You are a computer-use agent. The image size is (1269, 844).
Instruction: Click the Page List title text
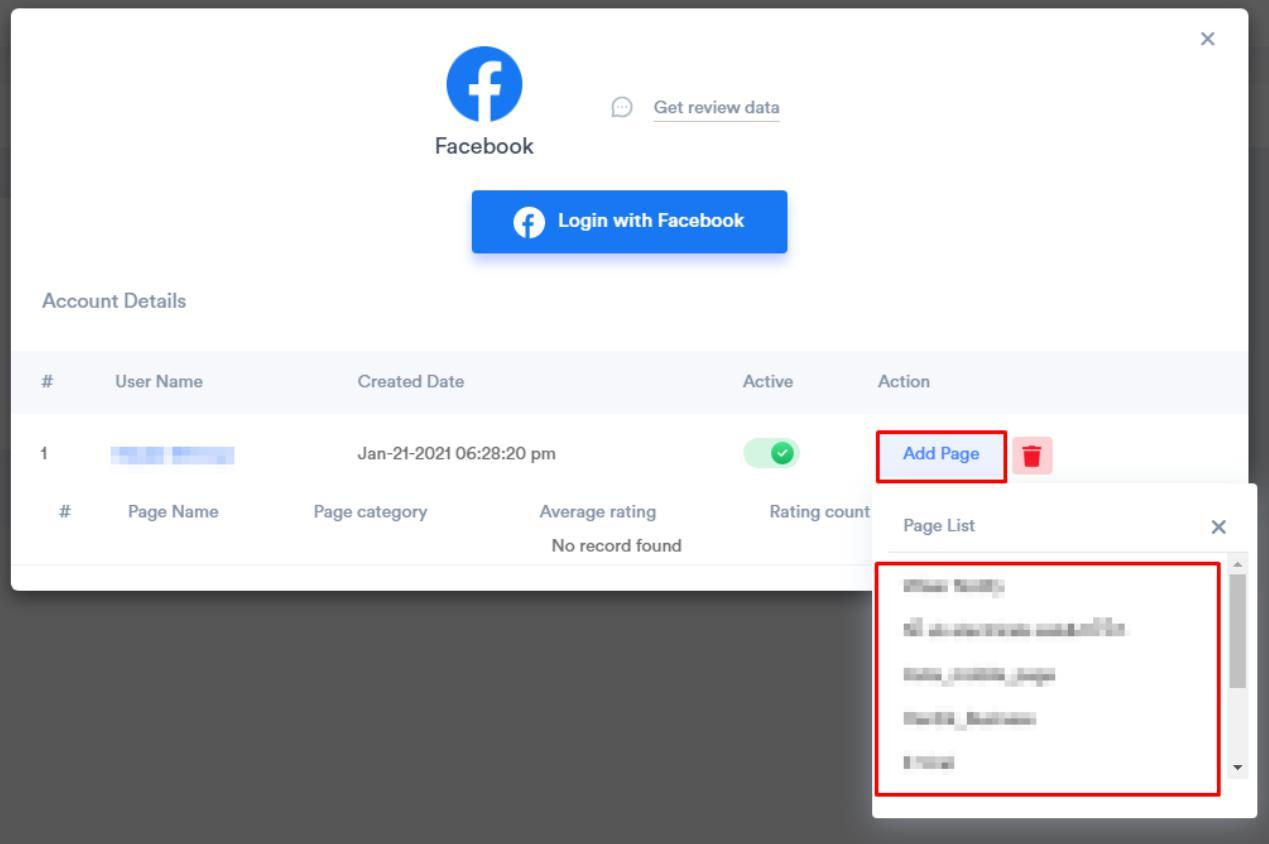939,526
